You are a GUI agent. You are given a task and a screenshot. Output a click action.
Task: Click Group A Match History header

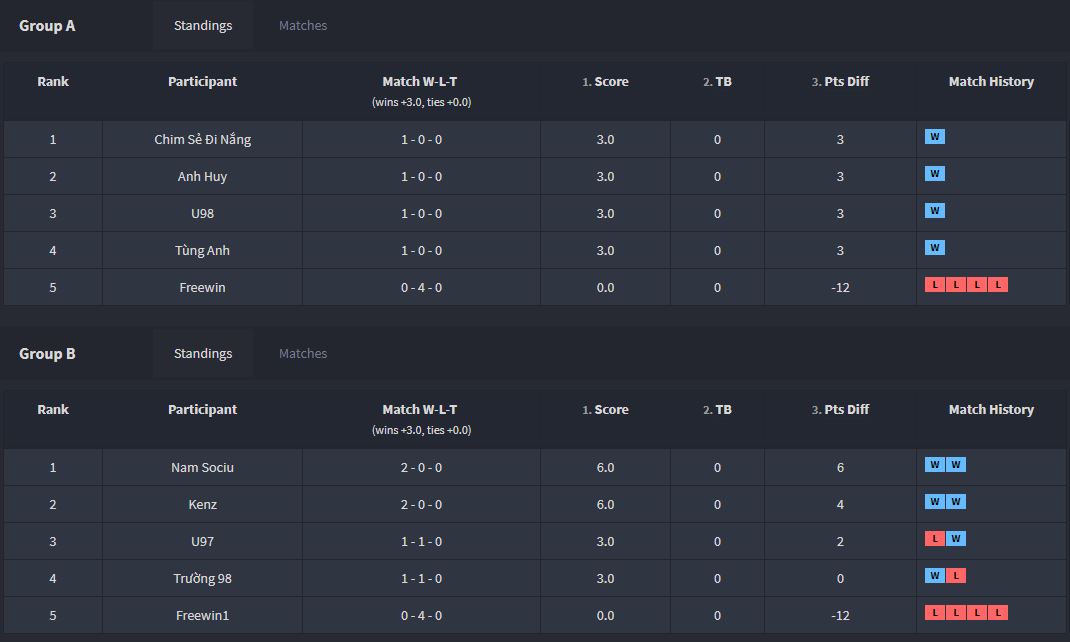(x=991, y=82)
